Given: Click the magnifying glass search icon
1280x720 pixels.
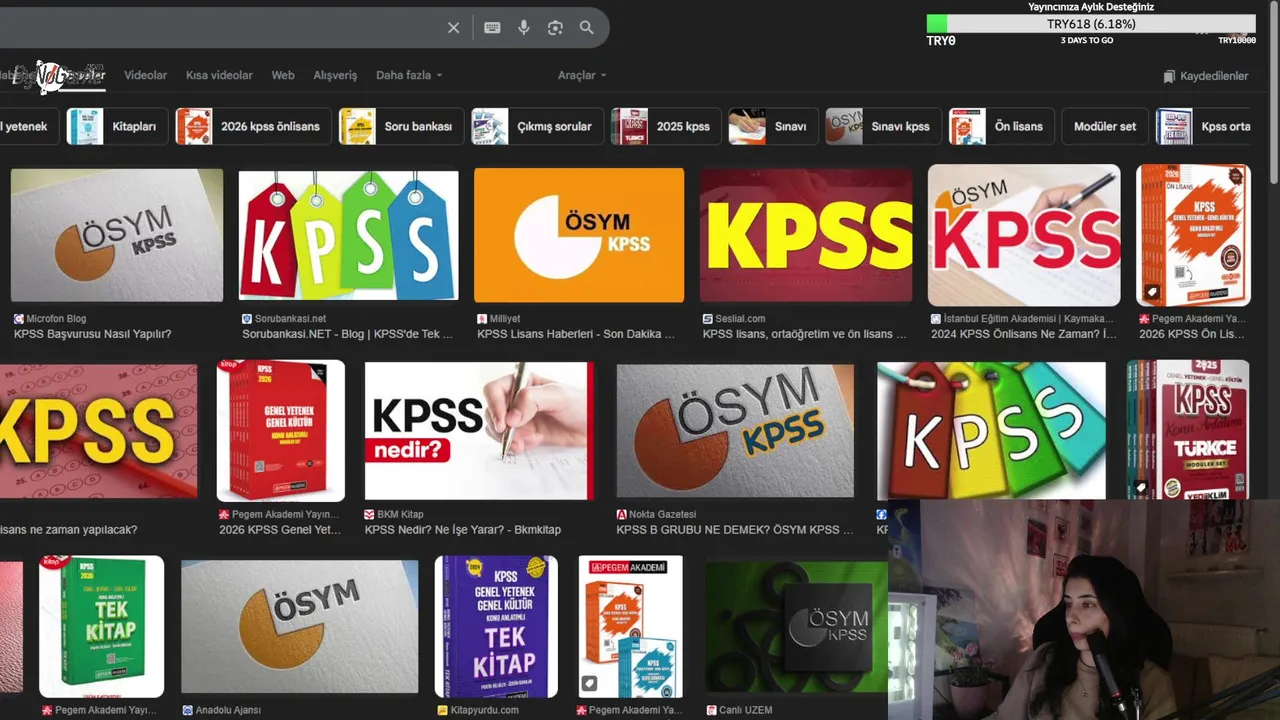Looking at the screenshot, I should [x=587, y=28].
